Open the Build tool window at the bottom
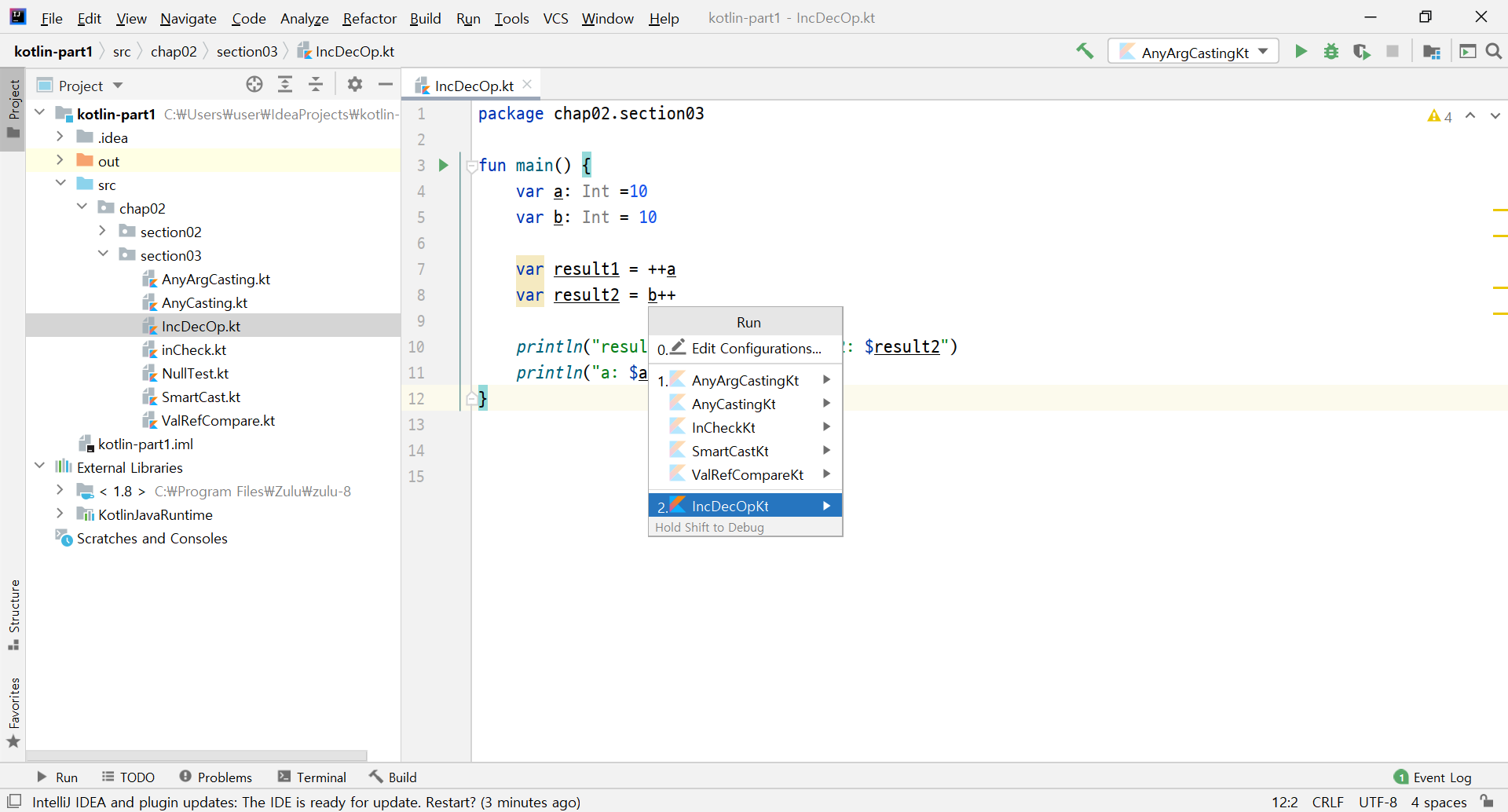The width and height of the screenshot is (1508, 812). [x=393, y=777]
